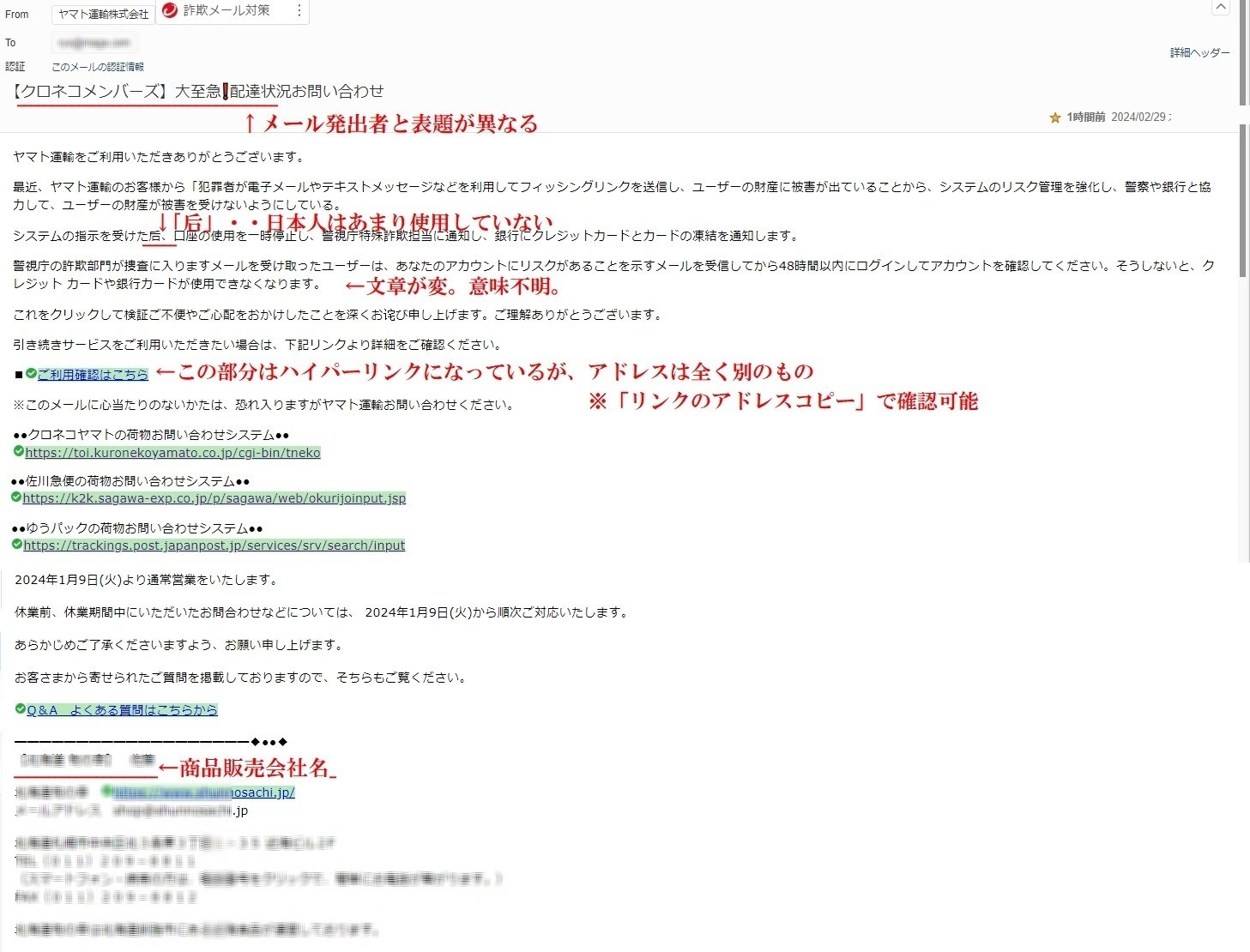Open Q&A よくある質問はこちらから link
1250x952 pixels.
click(122, 710)
